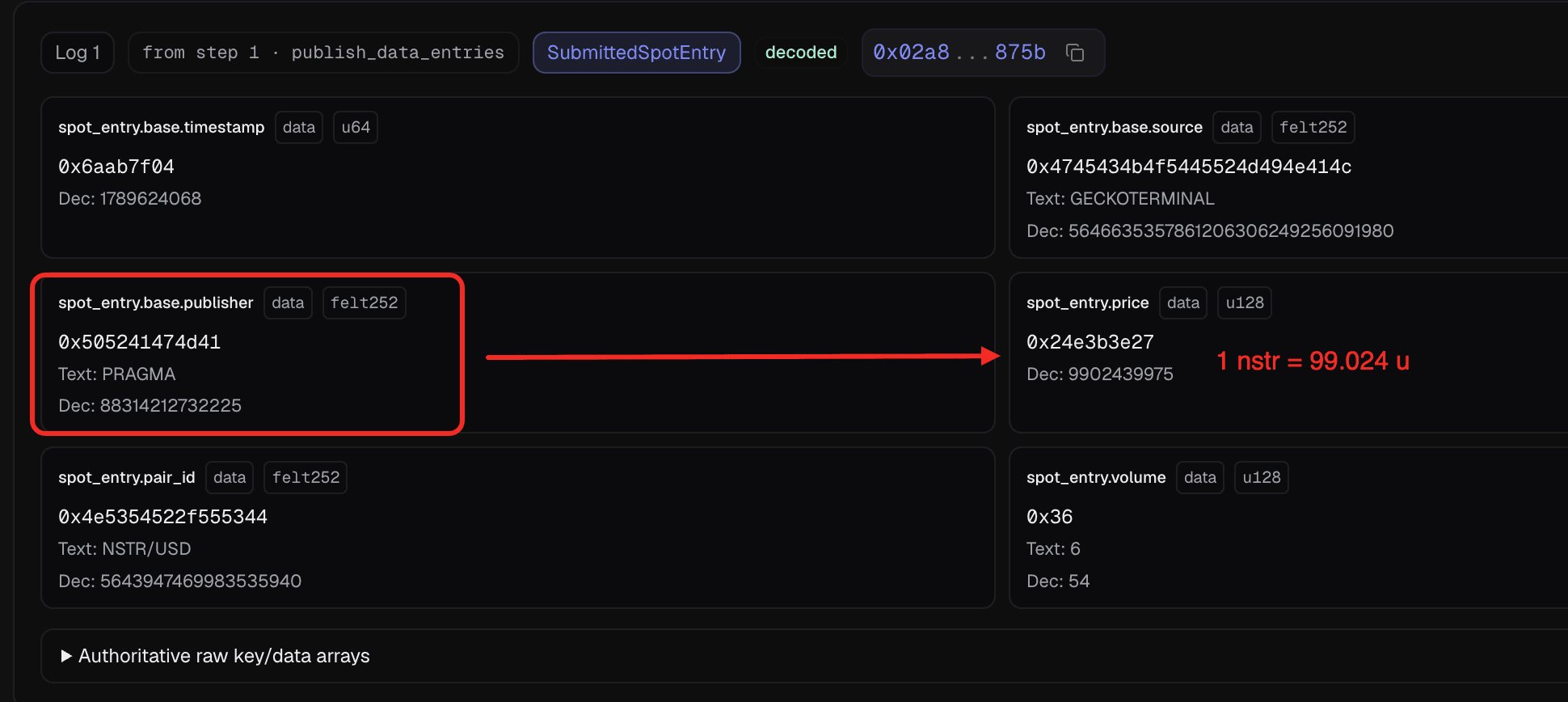This screenshot has width=1568, height=702.
Task: Click the volume hex value 0x36
Action: point(1050,517)
